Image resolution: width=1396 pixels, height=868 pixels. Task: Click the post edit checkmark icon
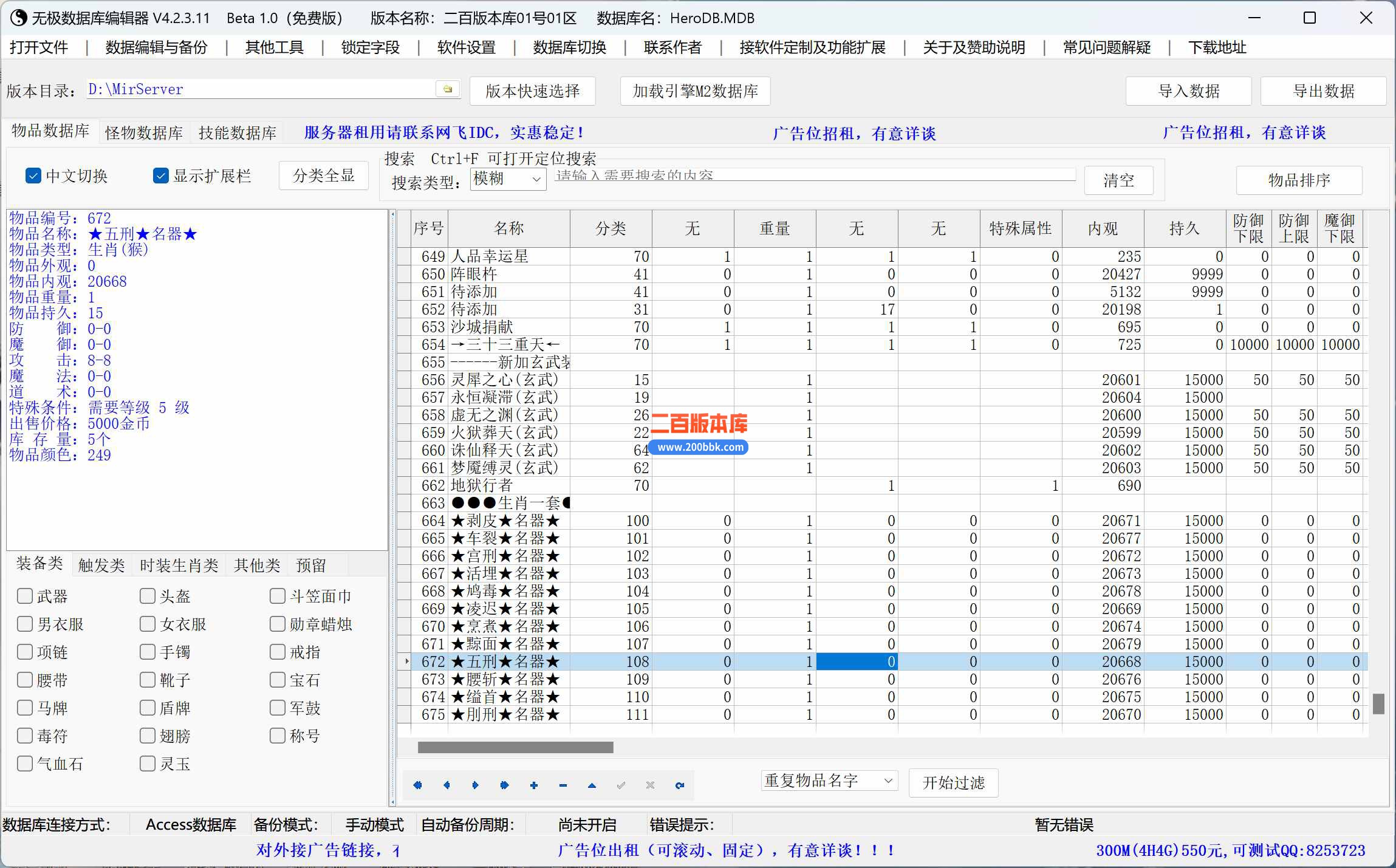click(x=621, y=785)
